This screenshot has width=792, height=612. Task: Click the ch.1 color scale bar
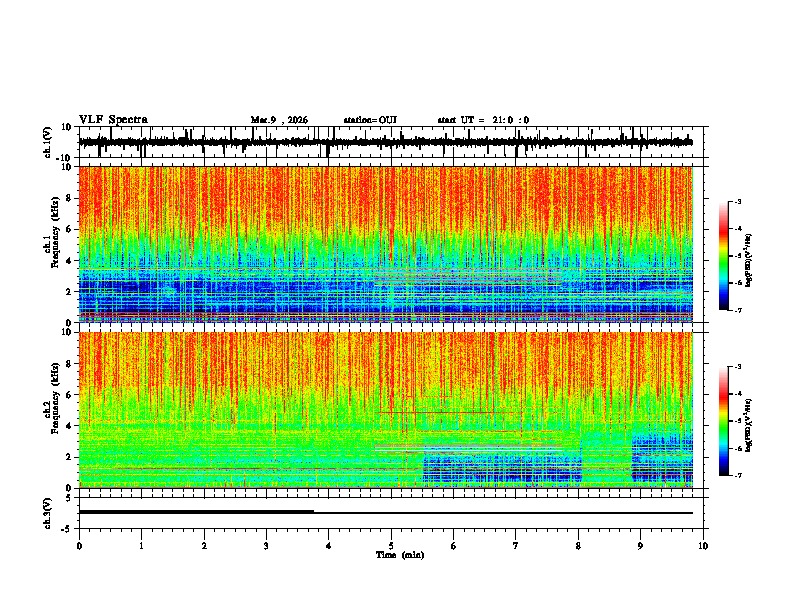pyautogui.click(x=723, y=256)
